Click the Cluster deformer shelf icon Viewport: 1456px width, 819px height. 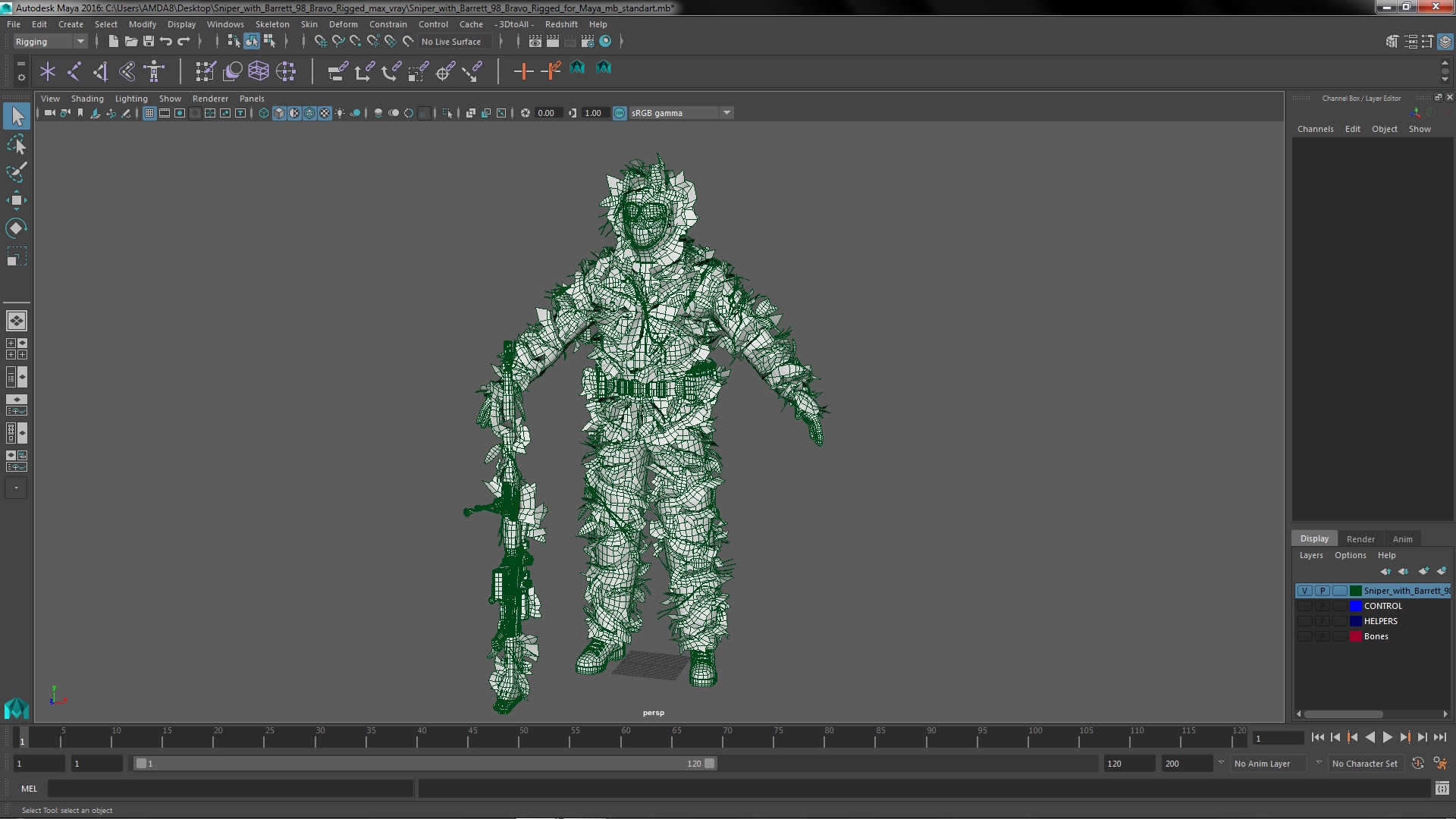(x=286, y=71)
